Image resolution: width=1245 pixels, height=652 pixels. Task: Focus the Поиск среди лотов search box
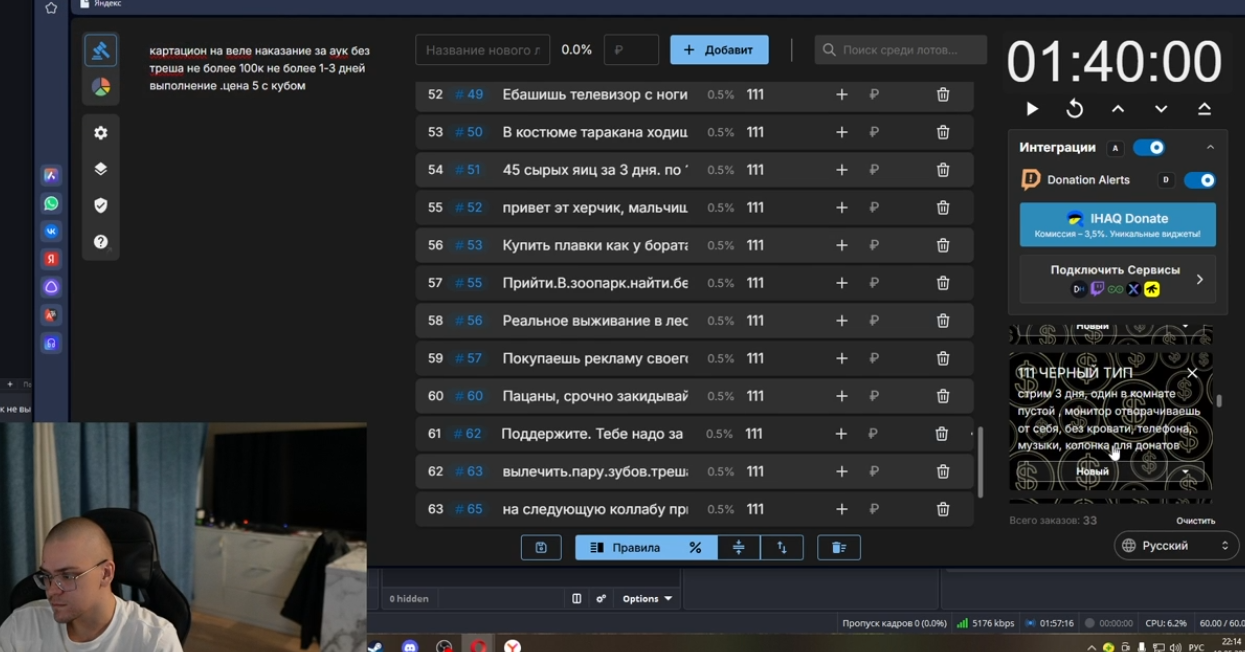900,50
